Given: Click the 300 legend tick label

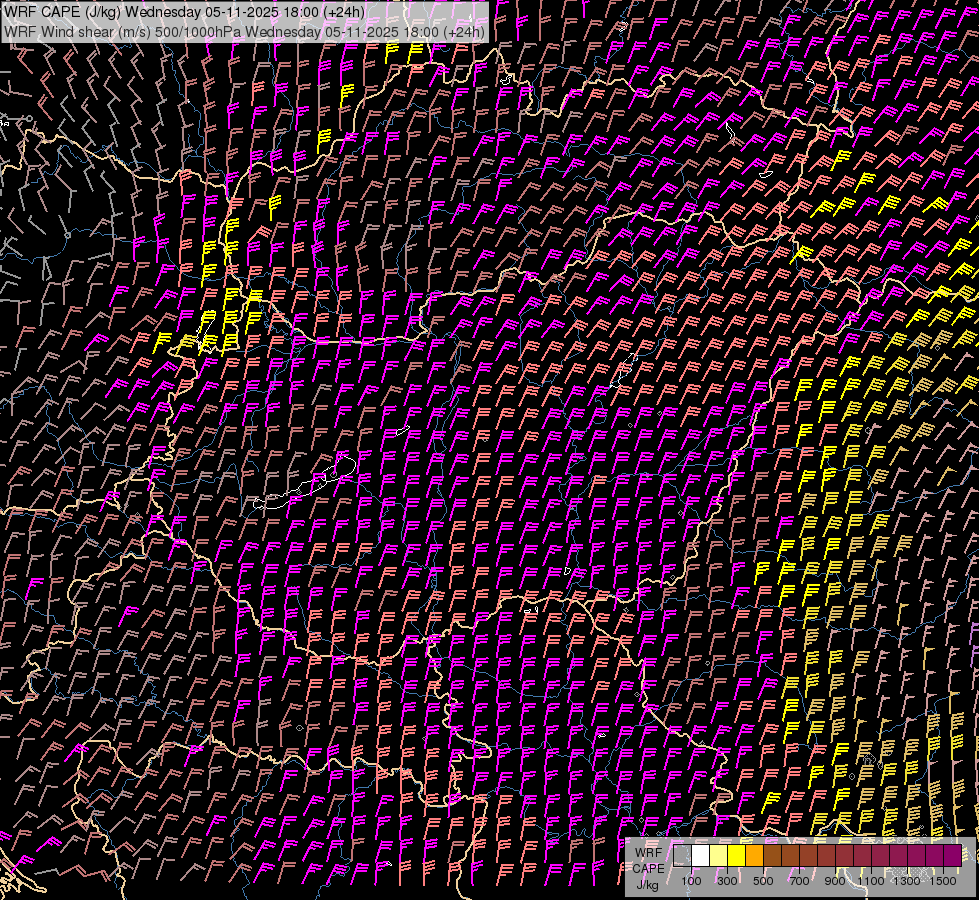Looking at the screenshot, I should [x=727, y=881].
